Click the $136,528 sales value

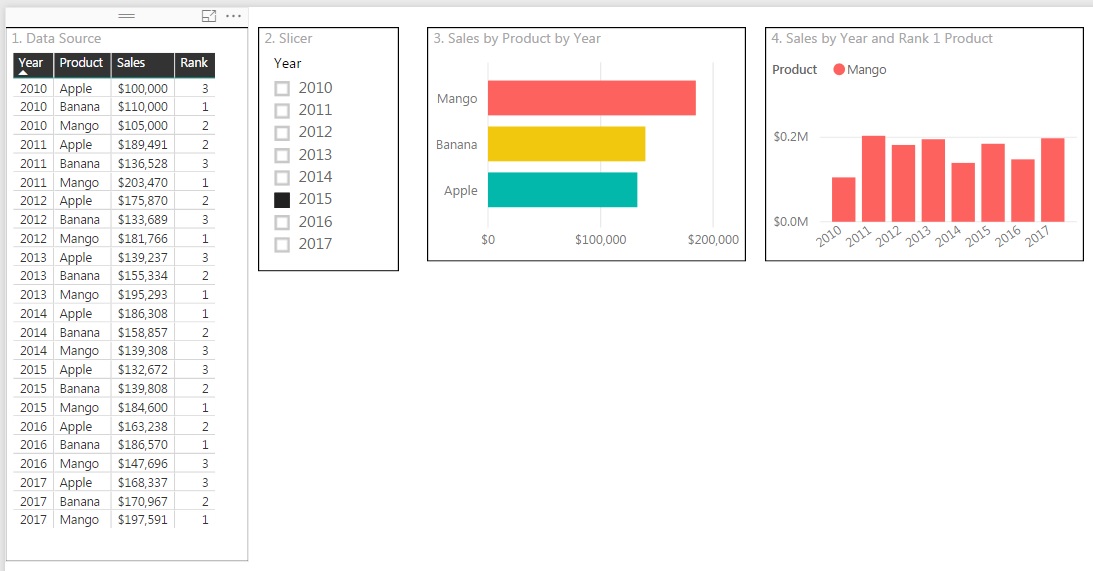(142, 163)
